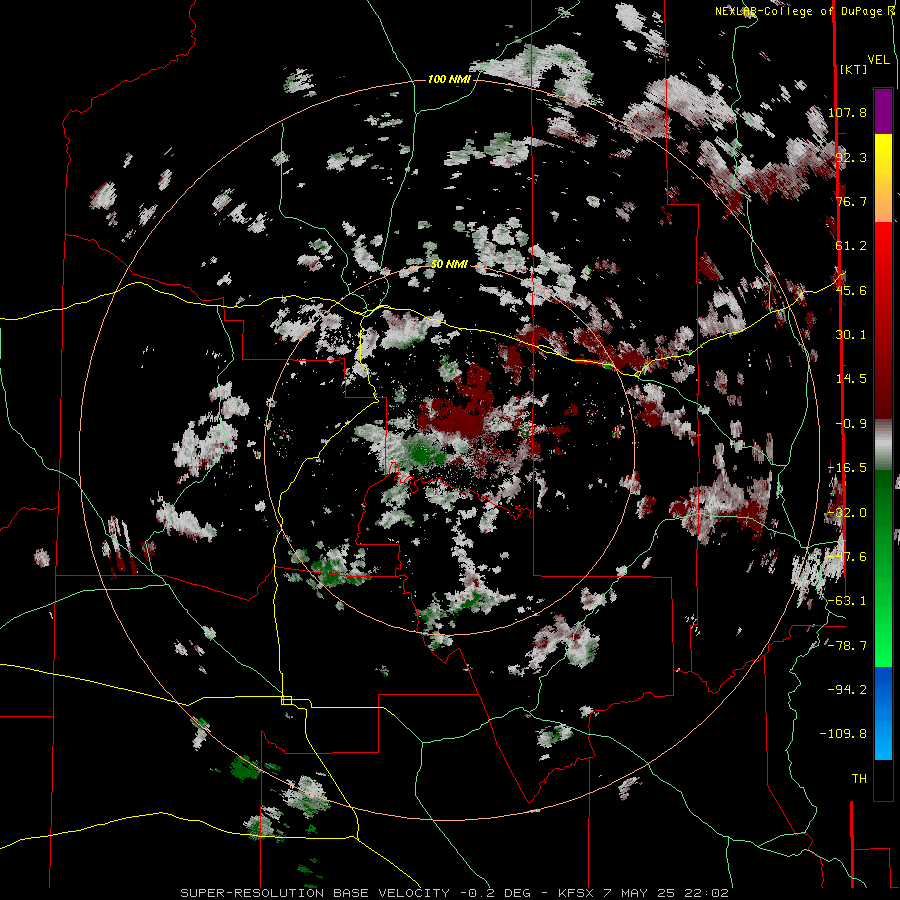Viewport: 900px width, 900px height.
Task: Click the [KT] units label
Action: click(853, 69)
